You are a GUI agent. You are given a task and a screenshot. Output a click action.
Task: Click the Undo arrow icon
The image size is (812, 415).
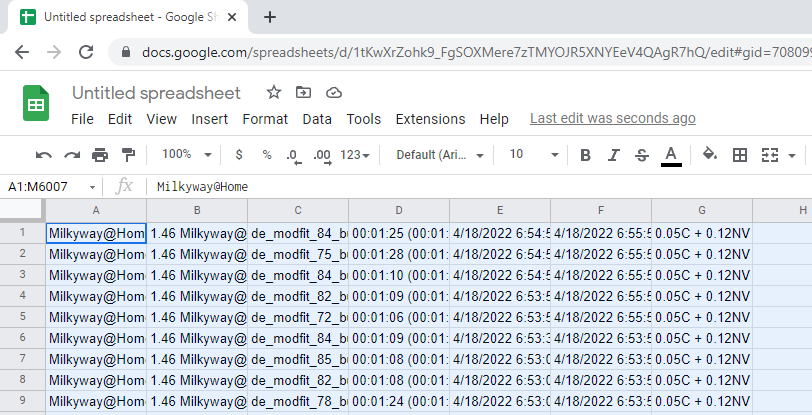pyautogui.click(x=44, y=155)
